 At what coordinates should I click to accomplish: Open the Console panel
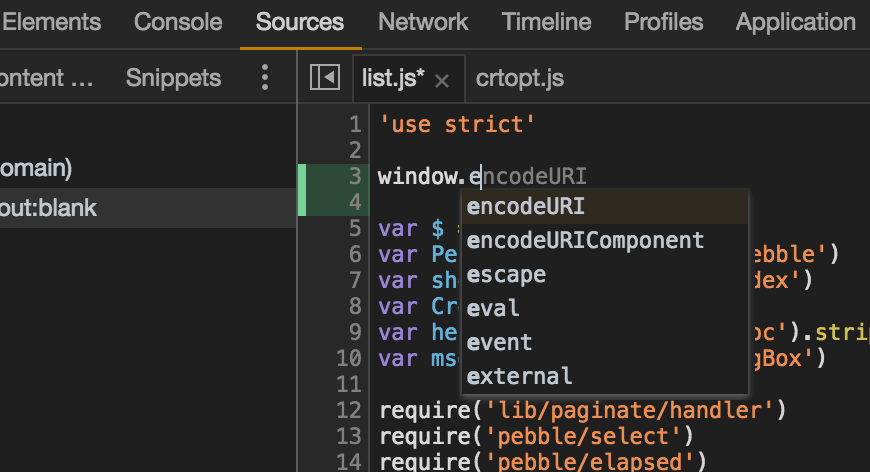pos(178,22)
